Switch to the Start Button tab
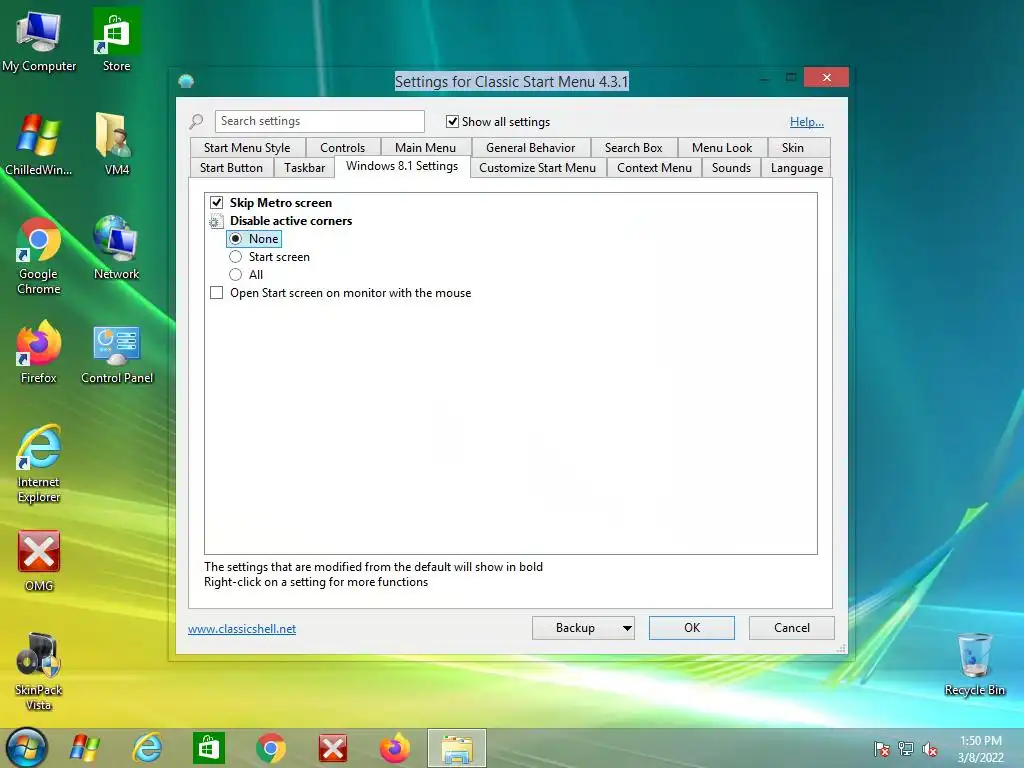Viewport: 1024px width, 768px height. (x=231, y=168)
